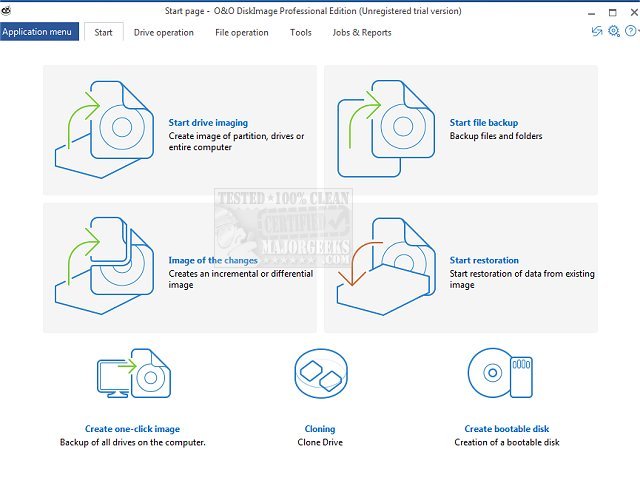640x489 pixels.
Task: Click the Create bootable disk link
Action: 507,429
